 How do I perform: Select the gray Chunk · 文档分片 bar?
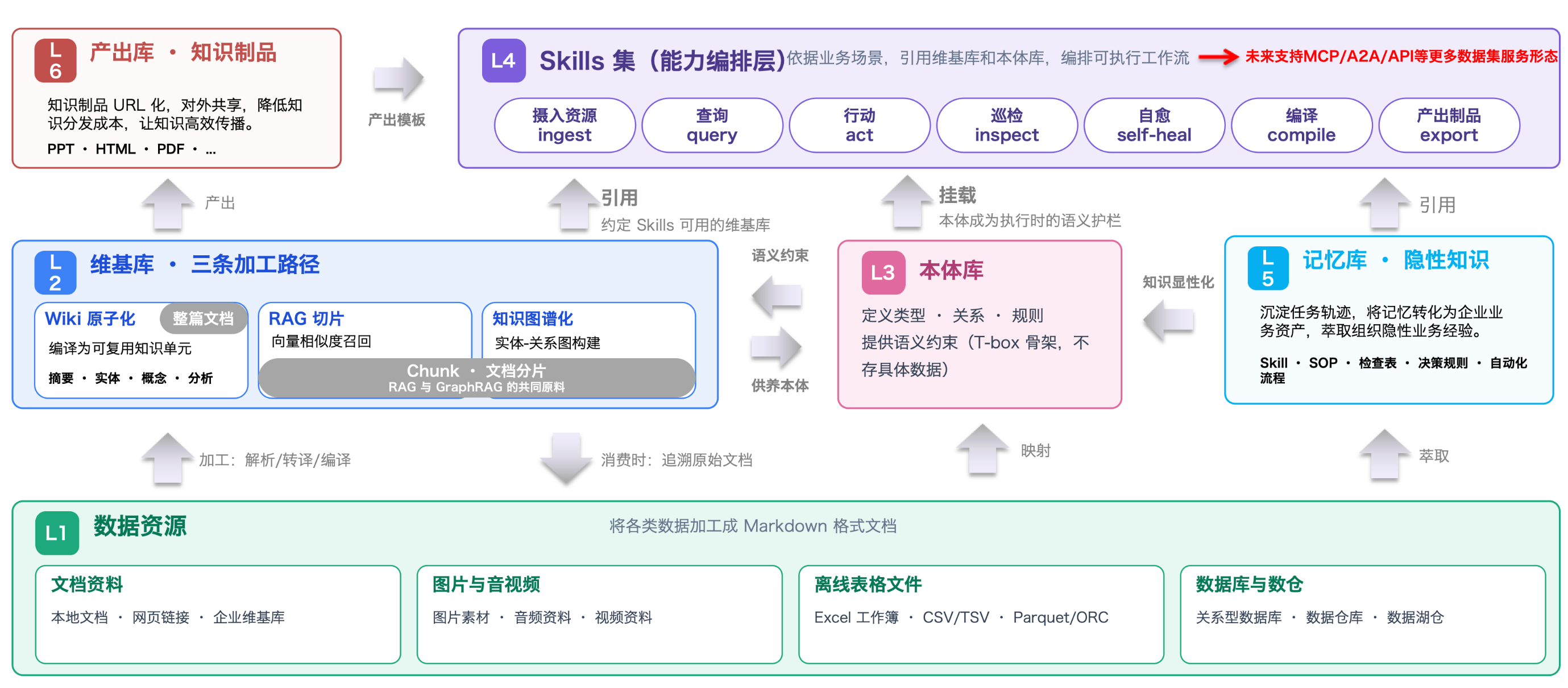click(476, 378)
